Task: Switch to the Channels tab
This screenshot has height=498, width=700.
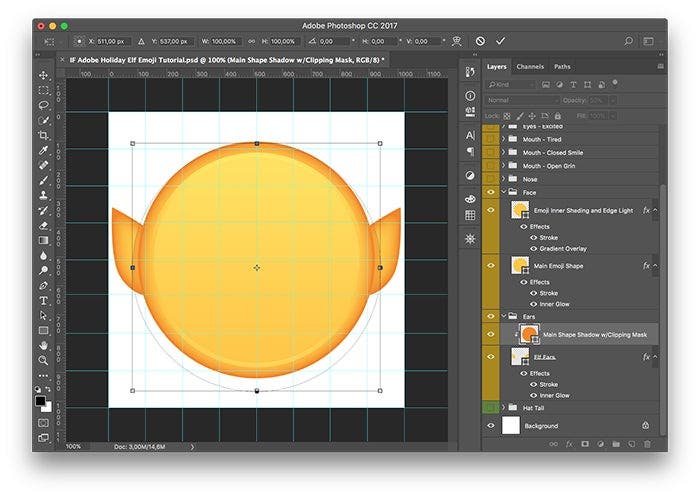Action: click(x=530, y=67)
